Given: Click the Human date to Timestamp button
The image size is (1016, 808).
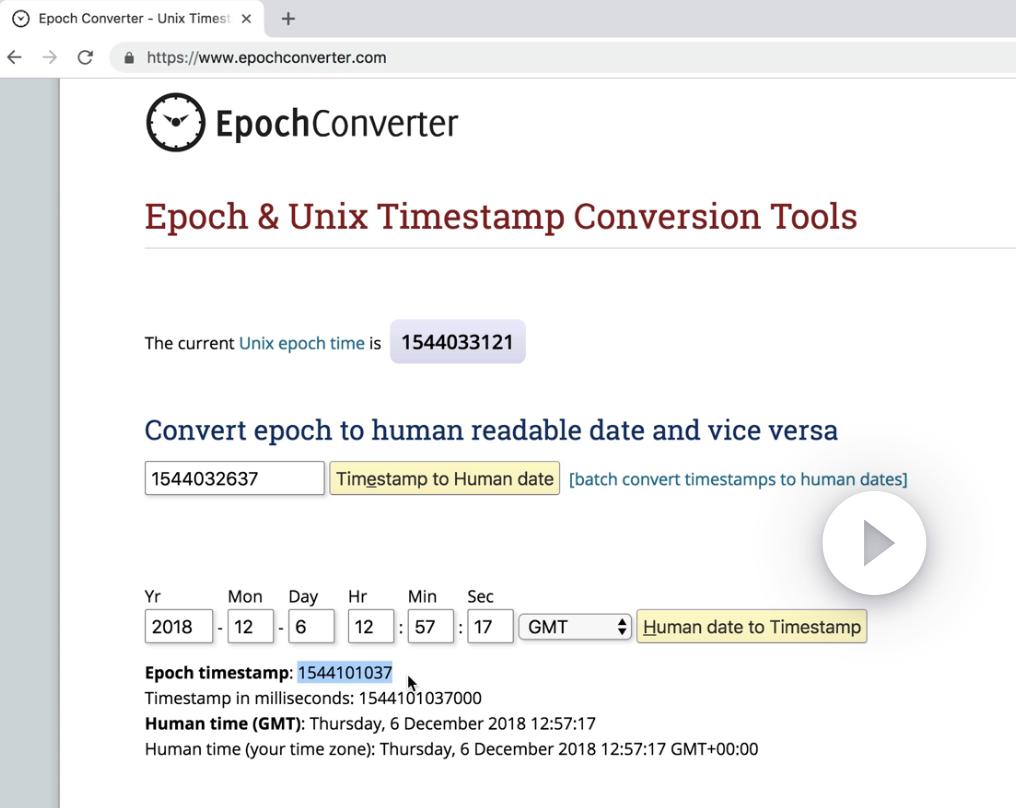Looking at the screenshot, I should coord(751,627).
